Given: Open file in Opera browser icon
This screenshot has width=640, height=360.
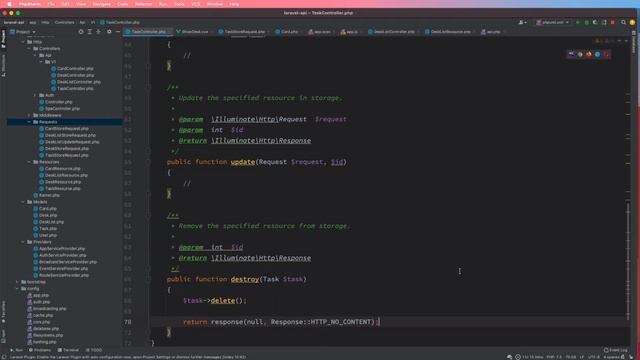Looking at the screenshot, I should pos(607,54).
